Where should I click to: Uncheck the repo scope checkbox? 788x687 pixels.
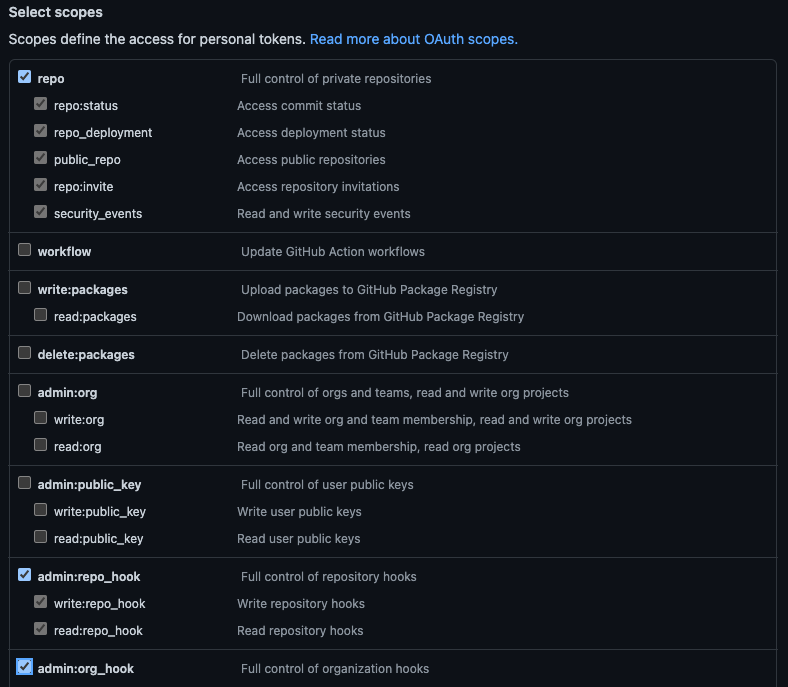click(25, 77)
